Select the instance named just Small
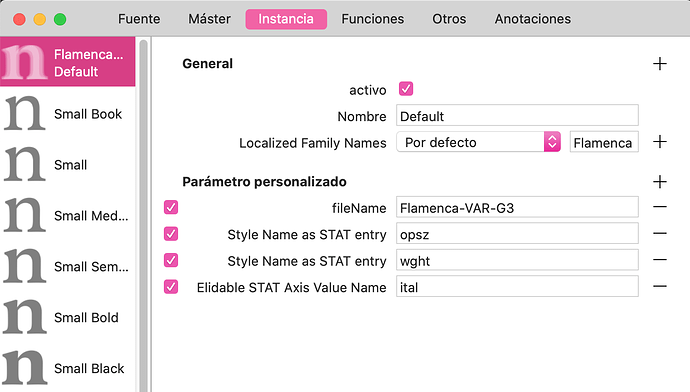The image size is (690, 392). tap(67, 165)
